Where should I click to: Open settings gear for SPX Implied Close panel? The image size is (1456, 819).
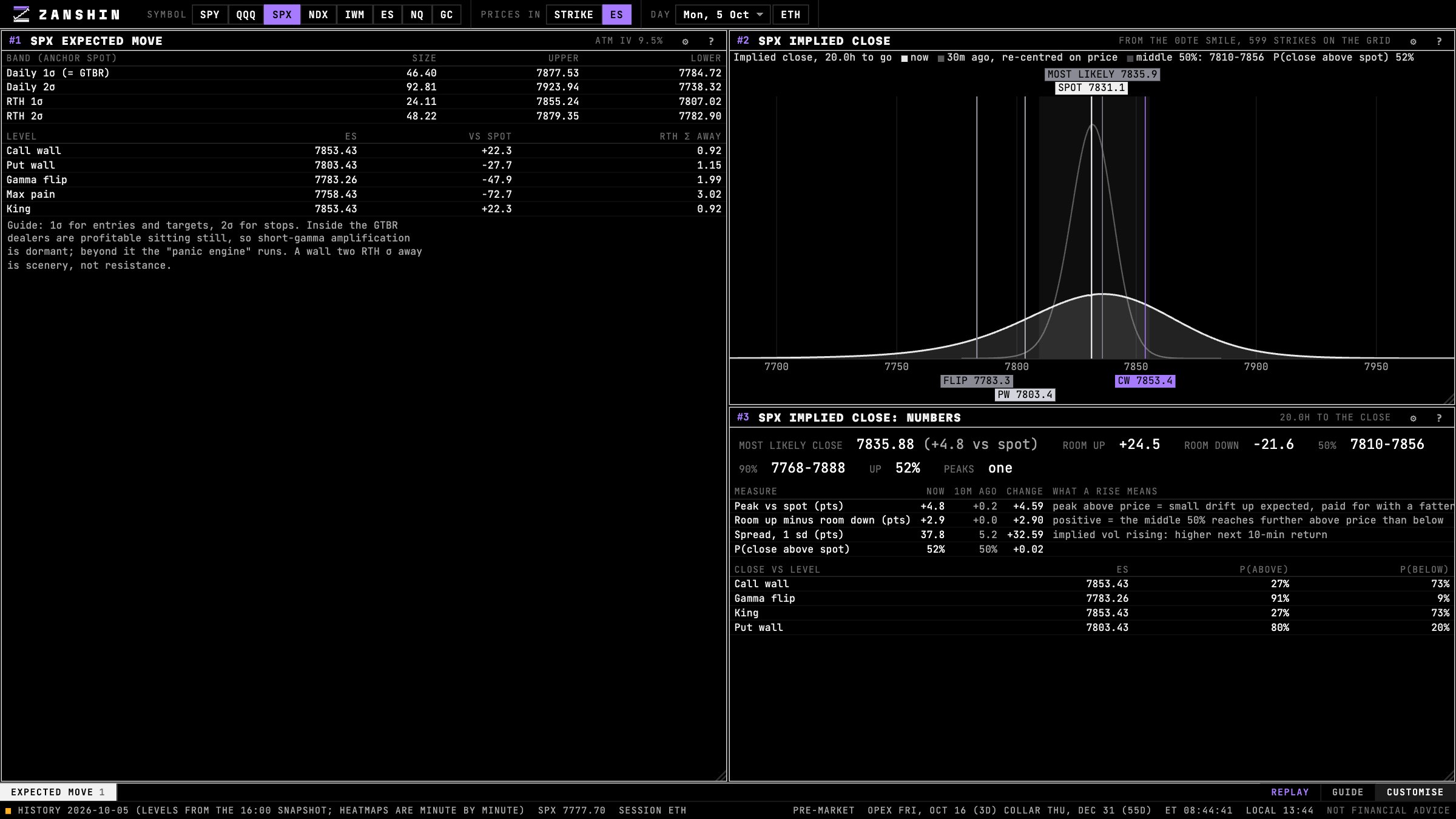1414,41
